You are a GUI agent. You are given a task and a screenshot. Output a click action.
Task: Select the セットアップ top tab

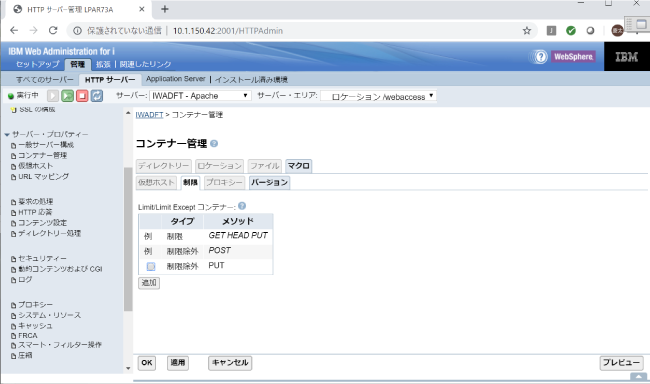pos(37,64)
